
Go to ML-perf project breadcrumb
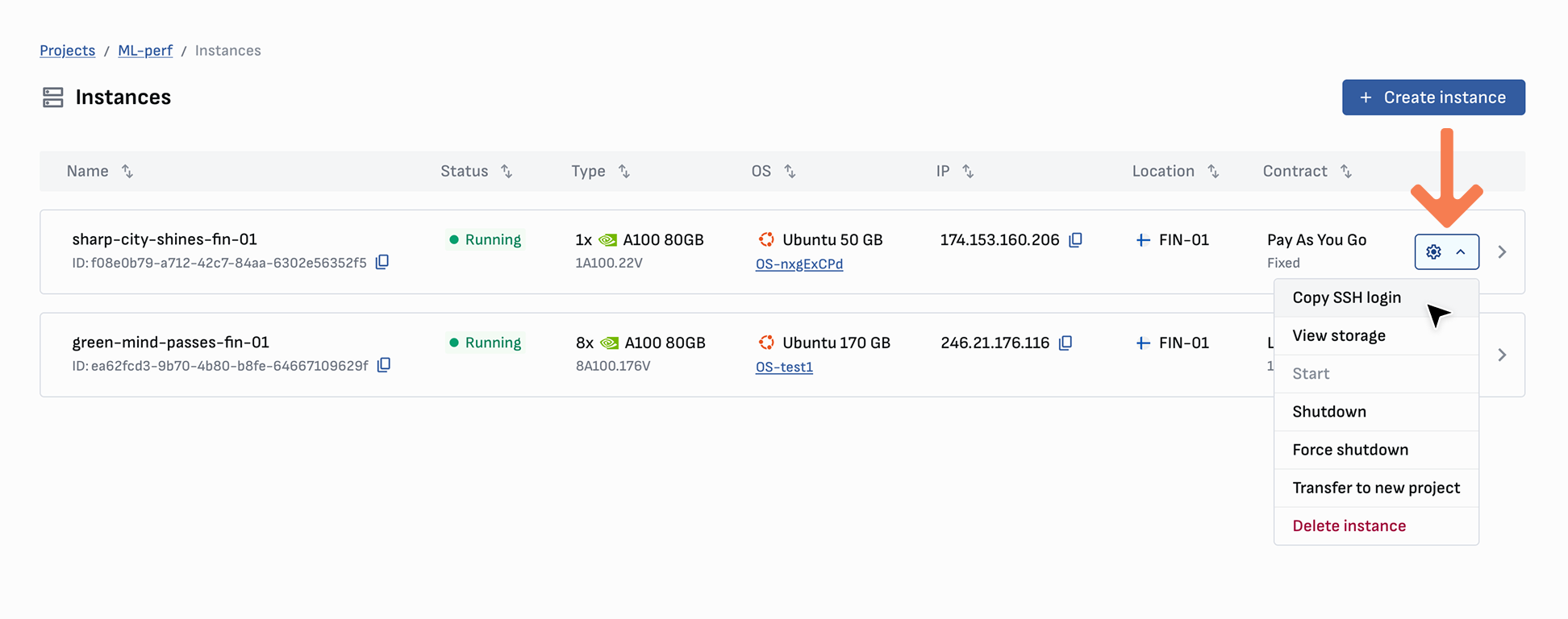pyautogui.click(x=145, y=51)
